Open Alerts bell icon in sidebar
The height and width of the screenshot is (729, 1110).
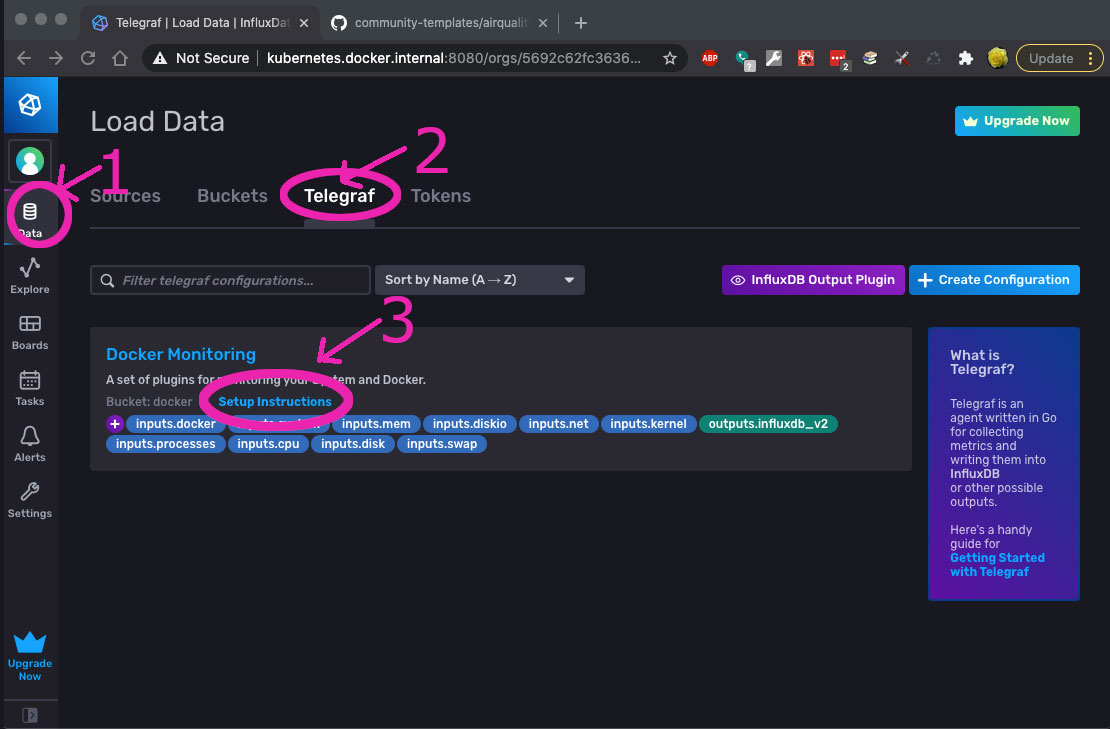tap(30, 443)
